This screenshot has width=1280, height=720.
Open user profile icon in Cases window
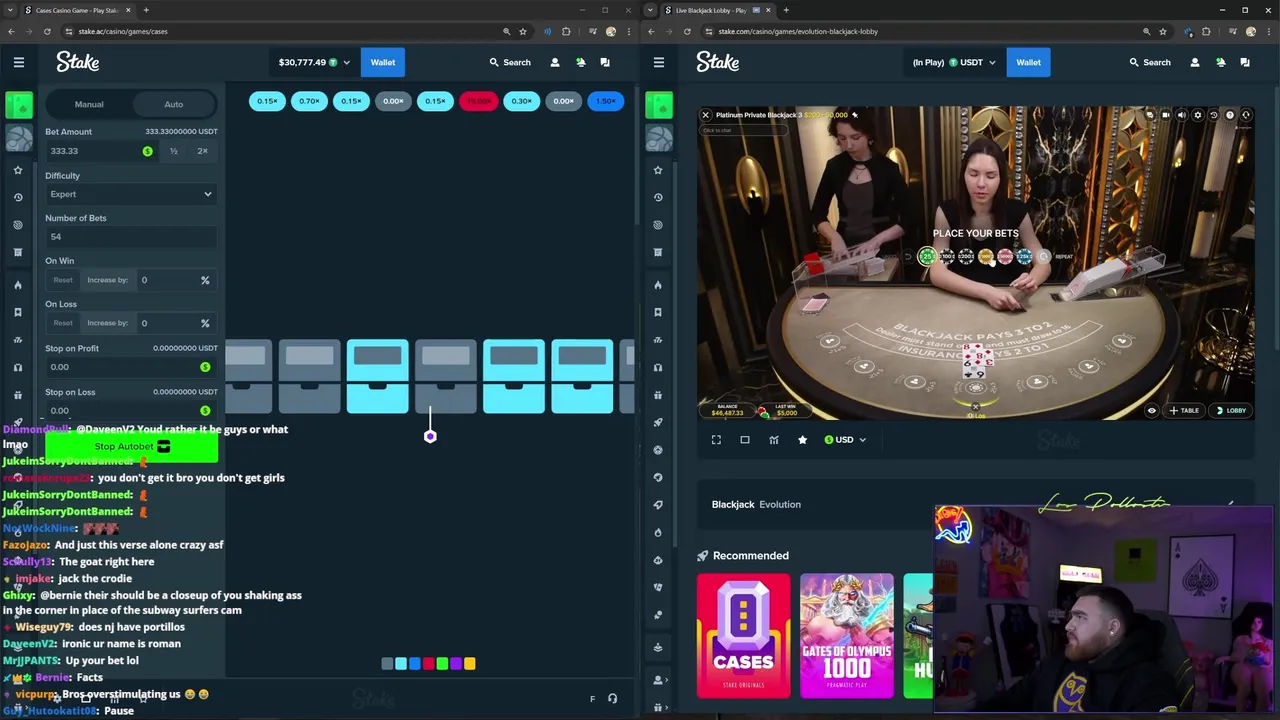pyautogui.click(x=555, y=62)
